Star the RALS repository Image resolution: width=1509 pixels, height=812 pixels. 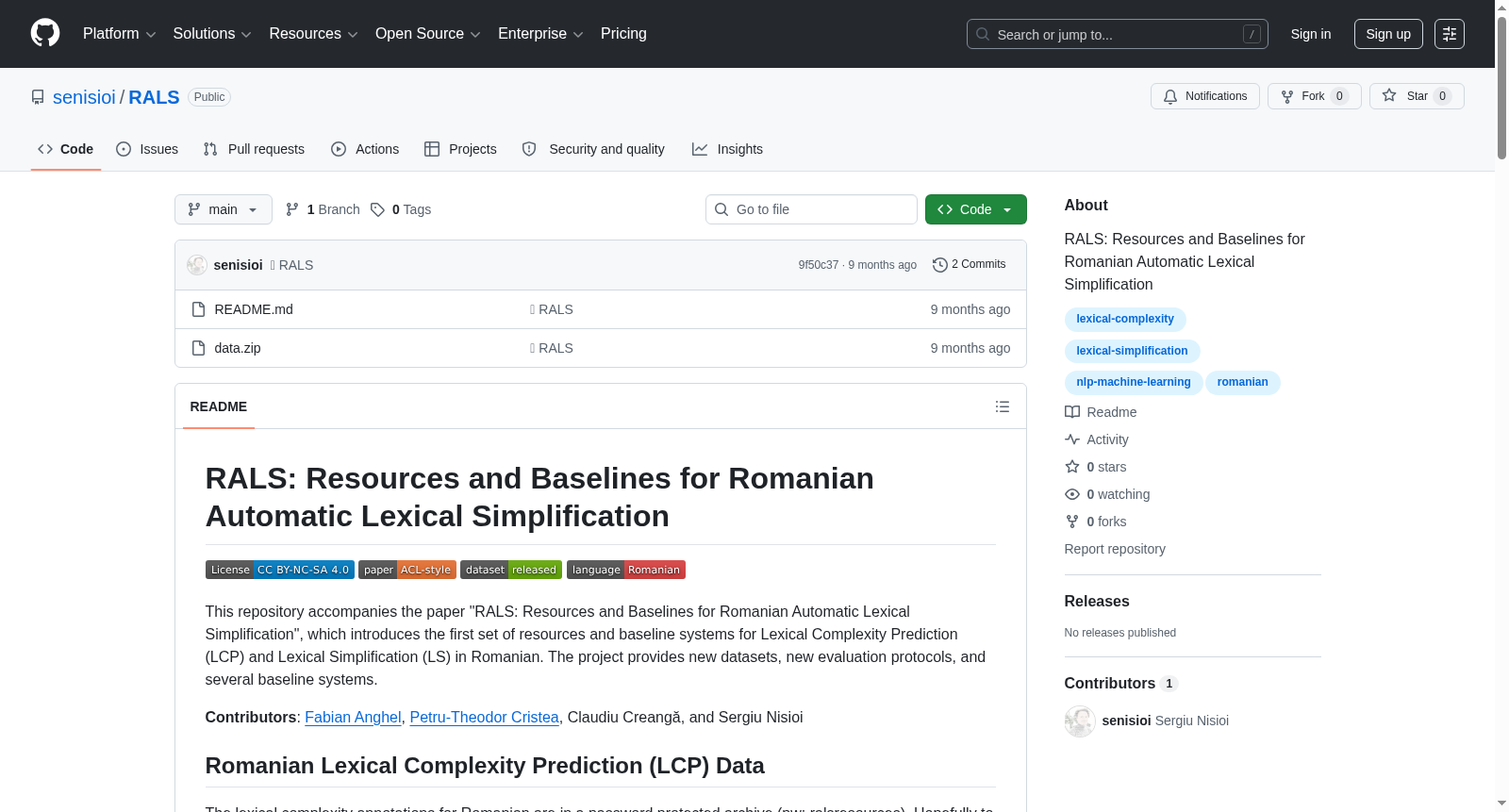pos(1417,96)
